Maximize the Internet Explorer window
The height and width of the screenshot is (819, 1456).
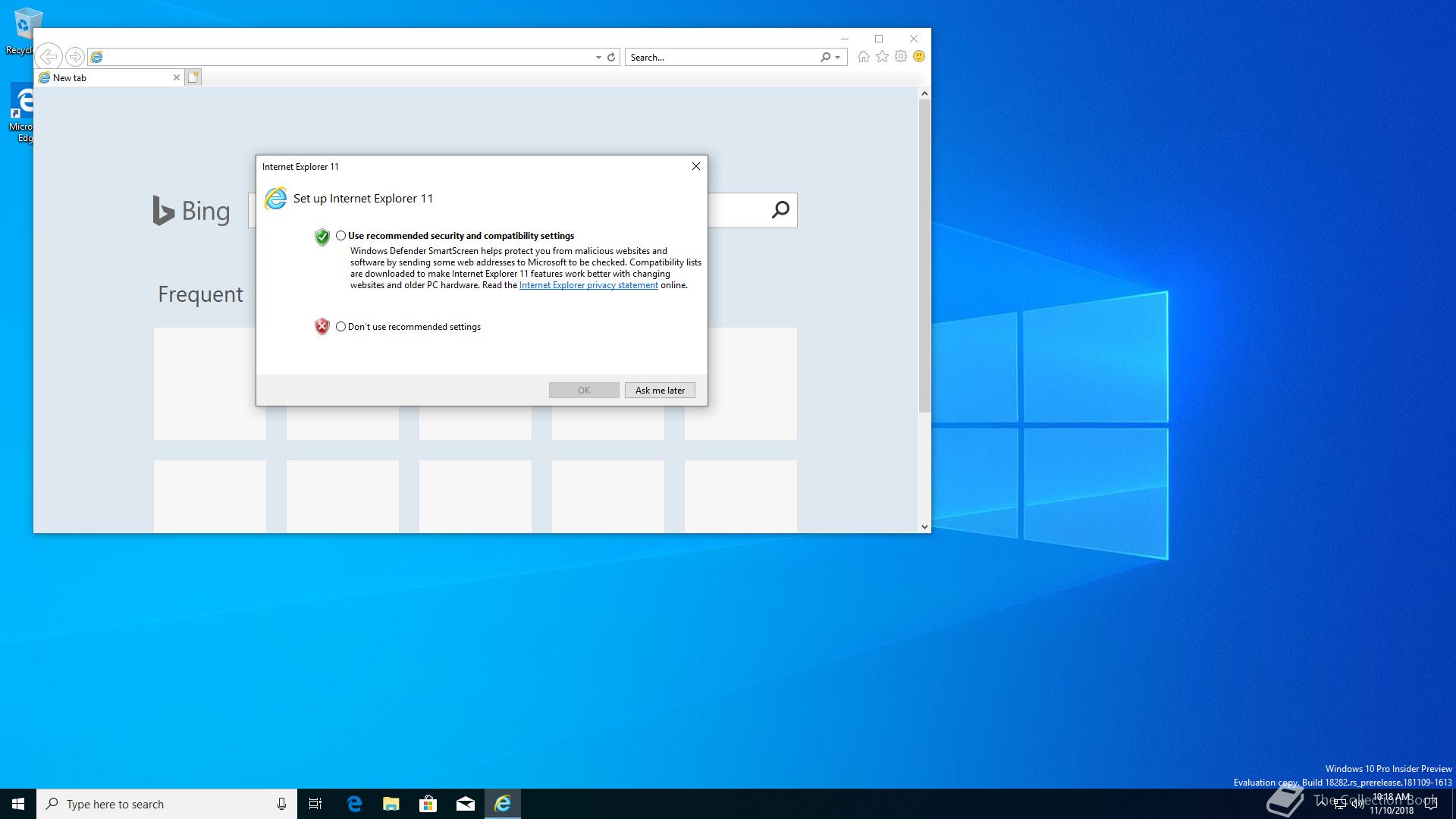point(879,39)
